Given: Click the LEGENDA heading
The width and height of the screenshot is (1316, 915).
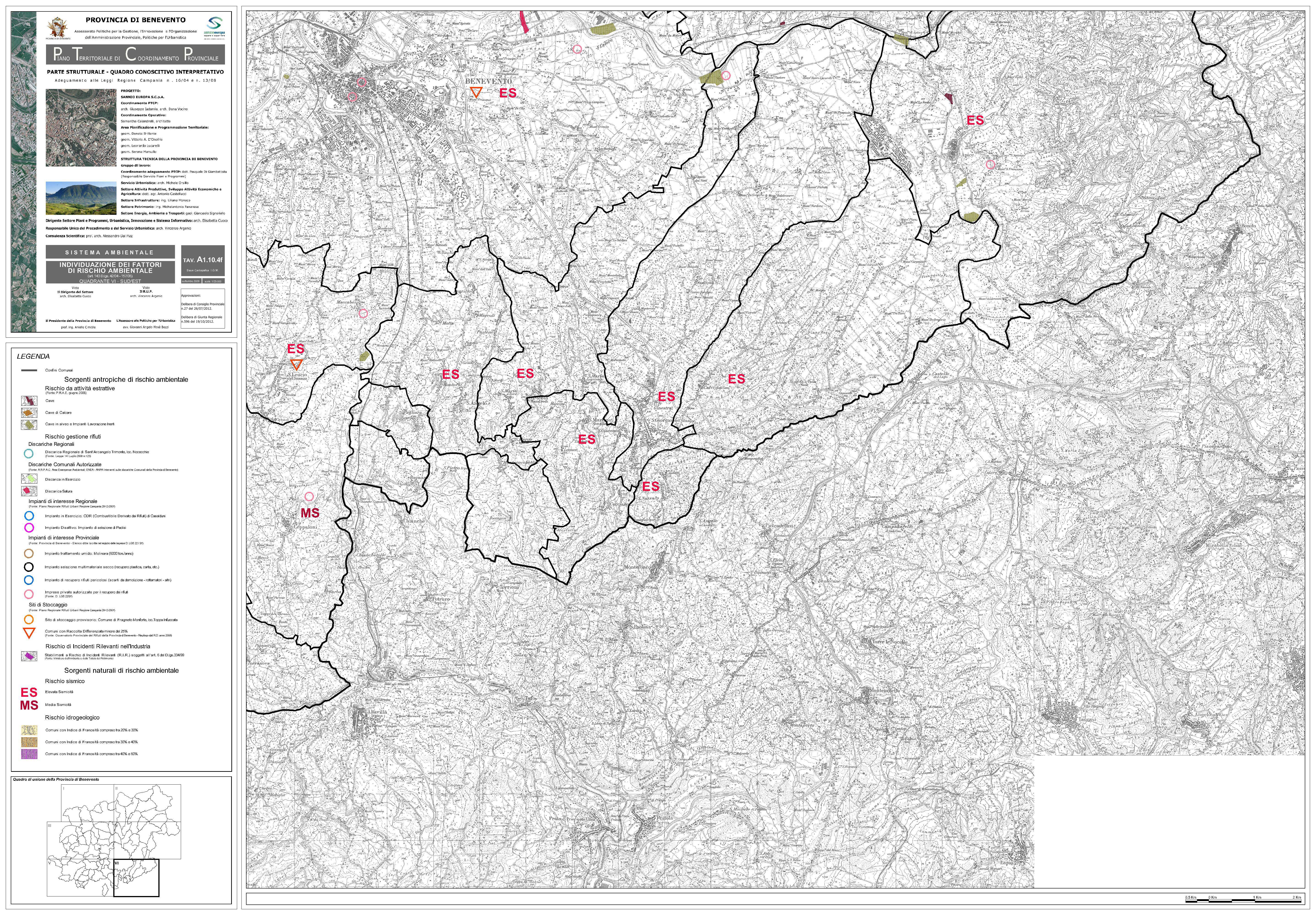Looking at the screenshot, I should (x=33, y=356).
